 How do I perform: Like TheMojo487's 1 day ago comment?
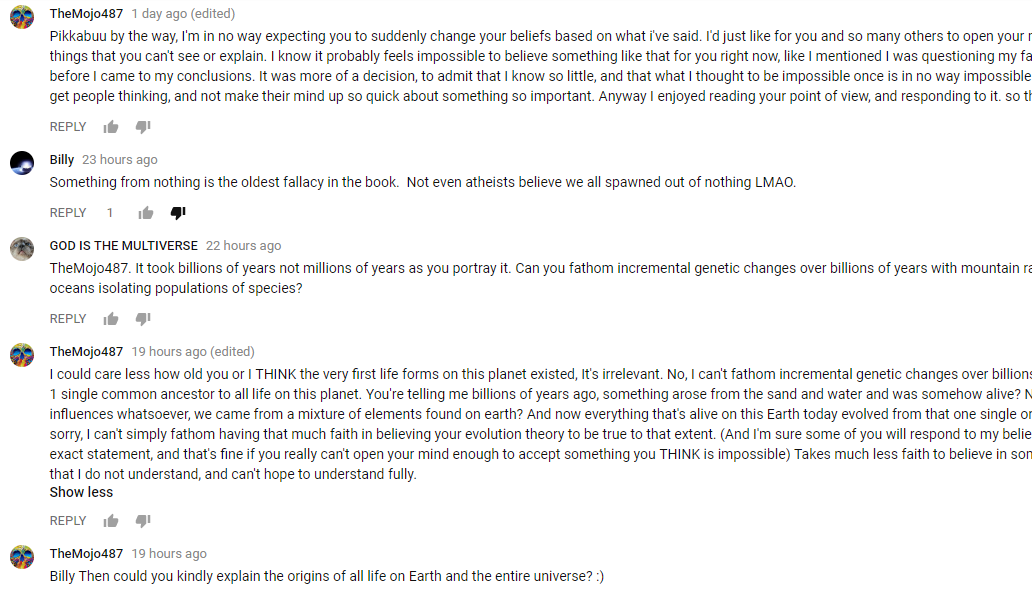coord(111,126)
